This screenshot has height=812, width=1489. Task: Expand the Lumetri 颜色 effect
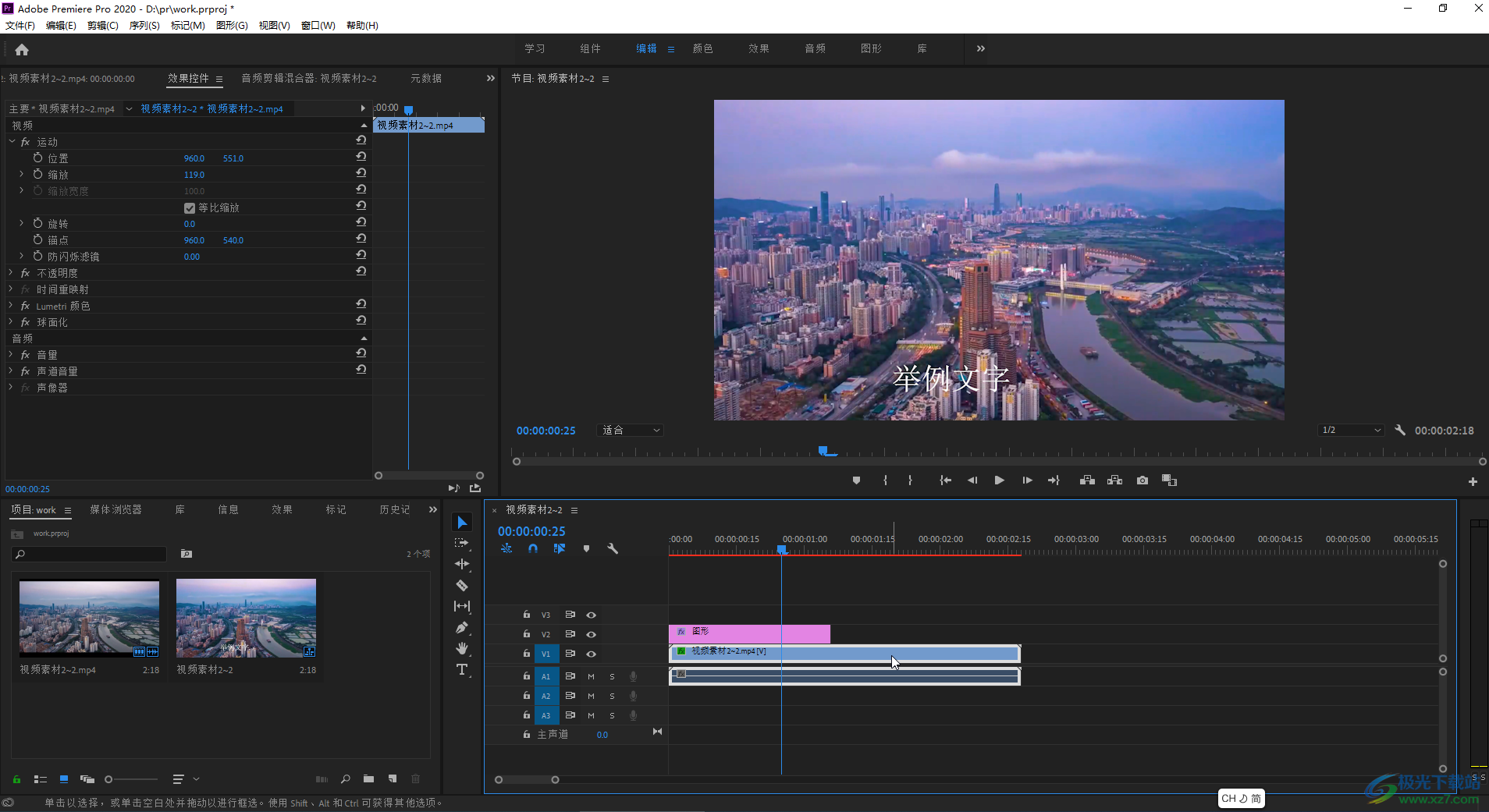point(11,305)
